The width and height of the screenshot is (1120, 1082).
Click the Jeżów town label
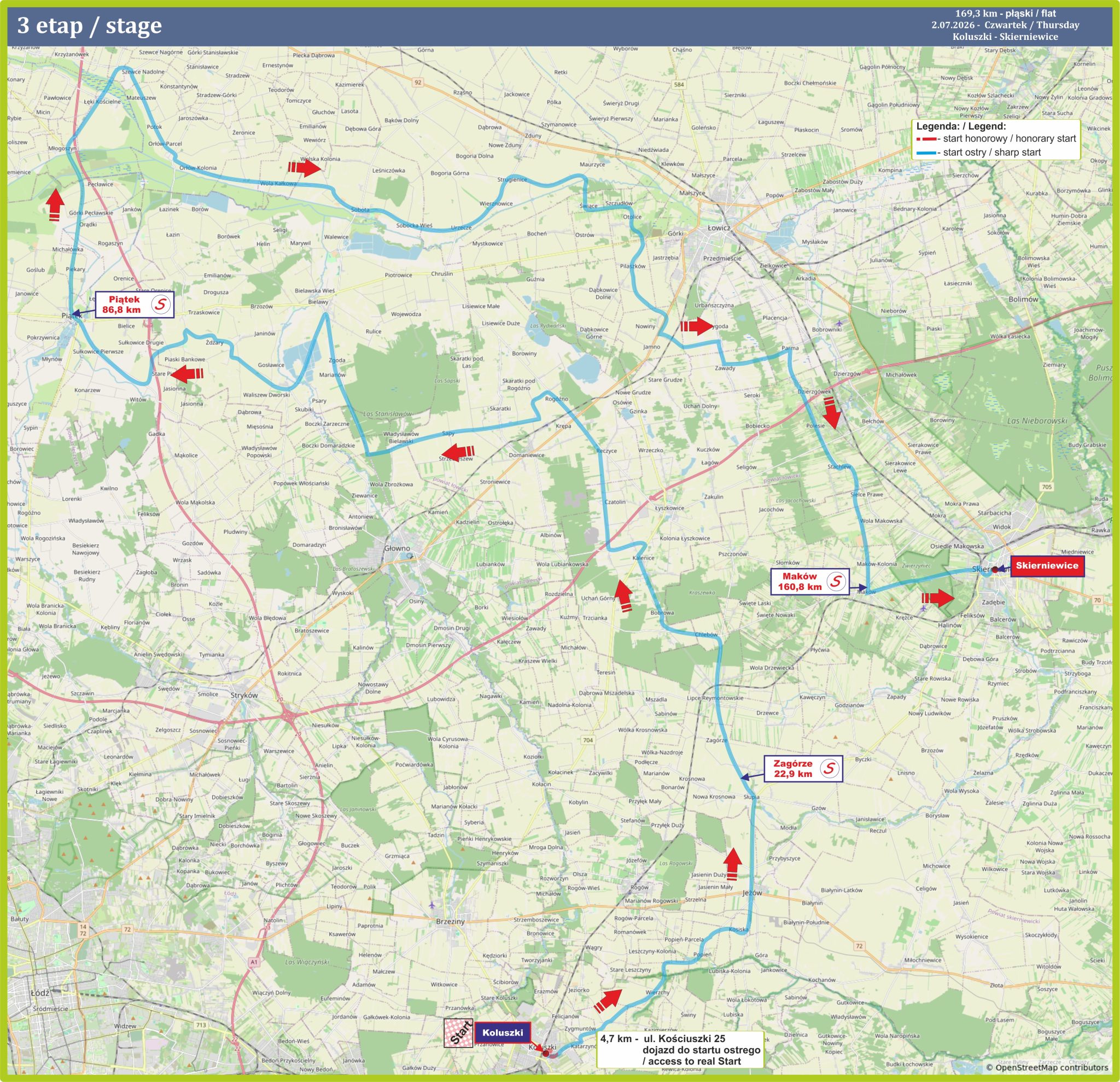pyautogui.click(x=752, y=893)
